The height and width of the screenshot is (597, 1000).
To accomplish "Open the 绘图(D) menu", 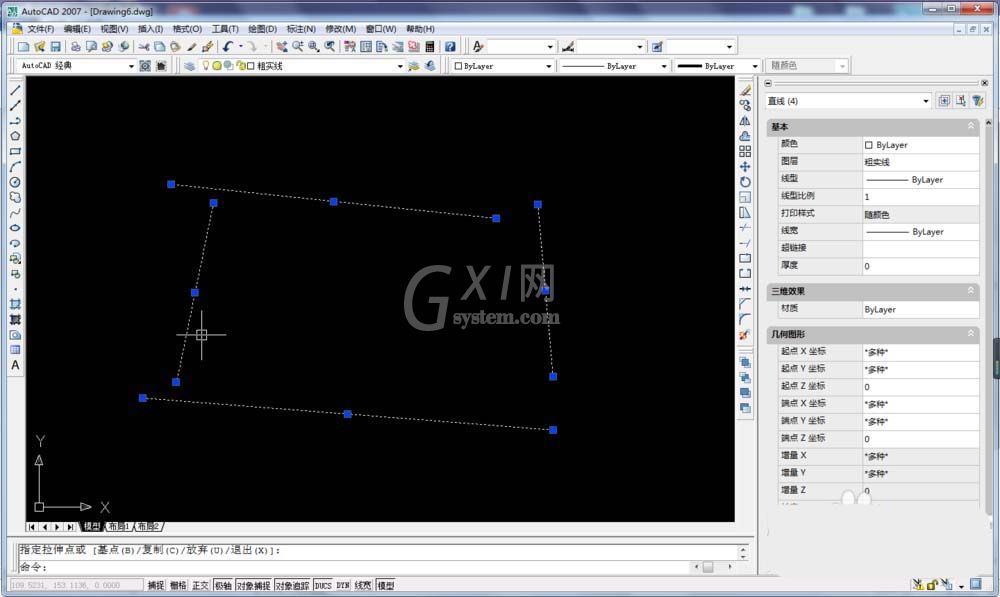I will click(x=262, y=29).
